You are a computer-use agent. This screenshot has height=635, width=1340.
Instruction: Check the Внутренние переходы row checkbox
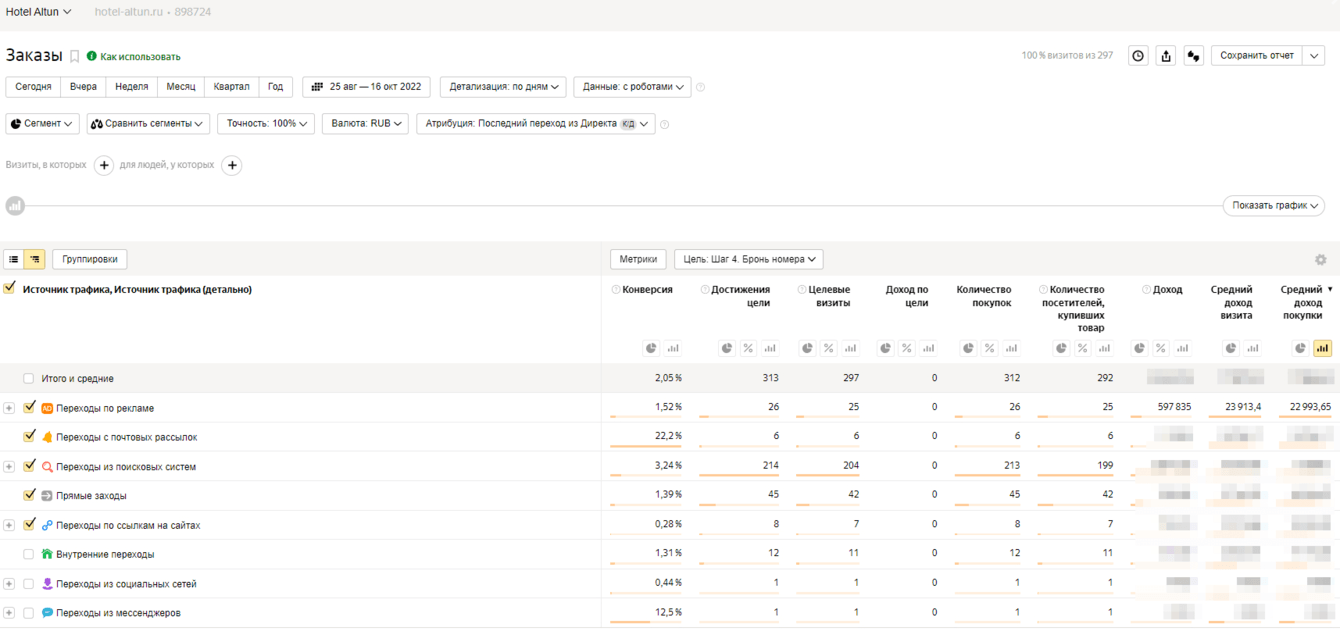[x=29, y=554]
